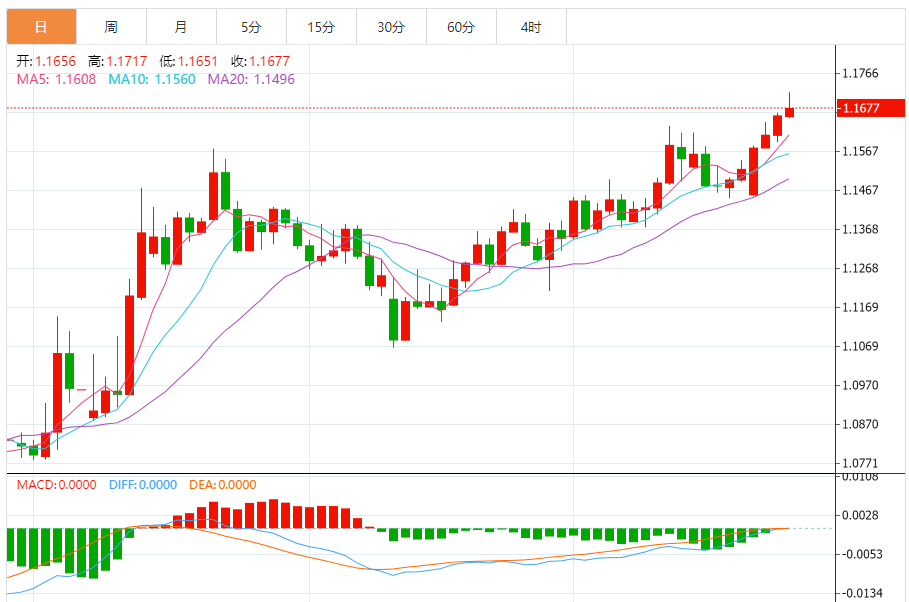Switch to the 月 monthly tab
The height and width of the screenshot is (602, 909).
pyautogui.click(x=181, y=27)
